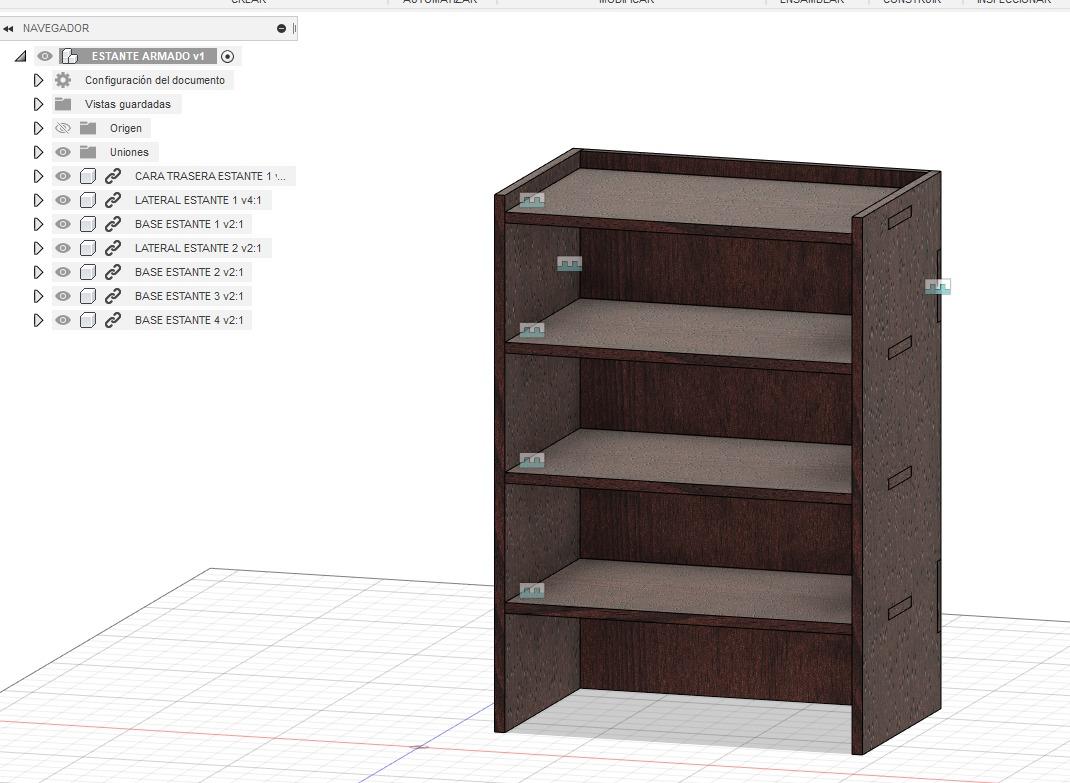Select the BASE ESTANTE 4 v2:1 label
This screenshot has width=1070, height=783.
[x=189, y=320]
